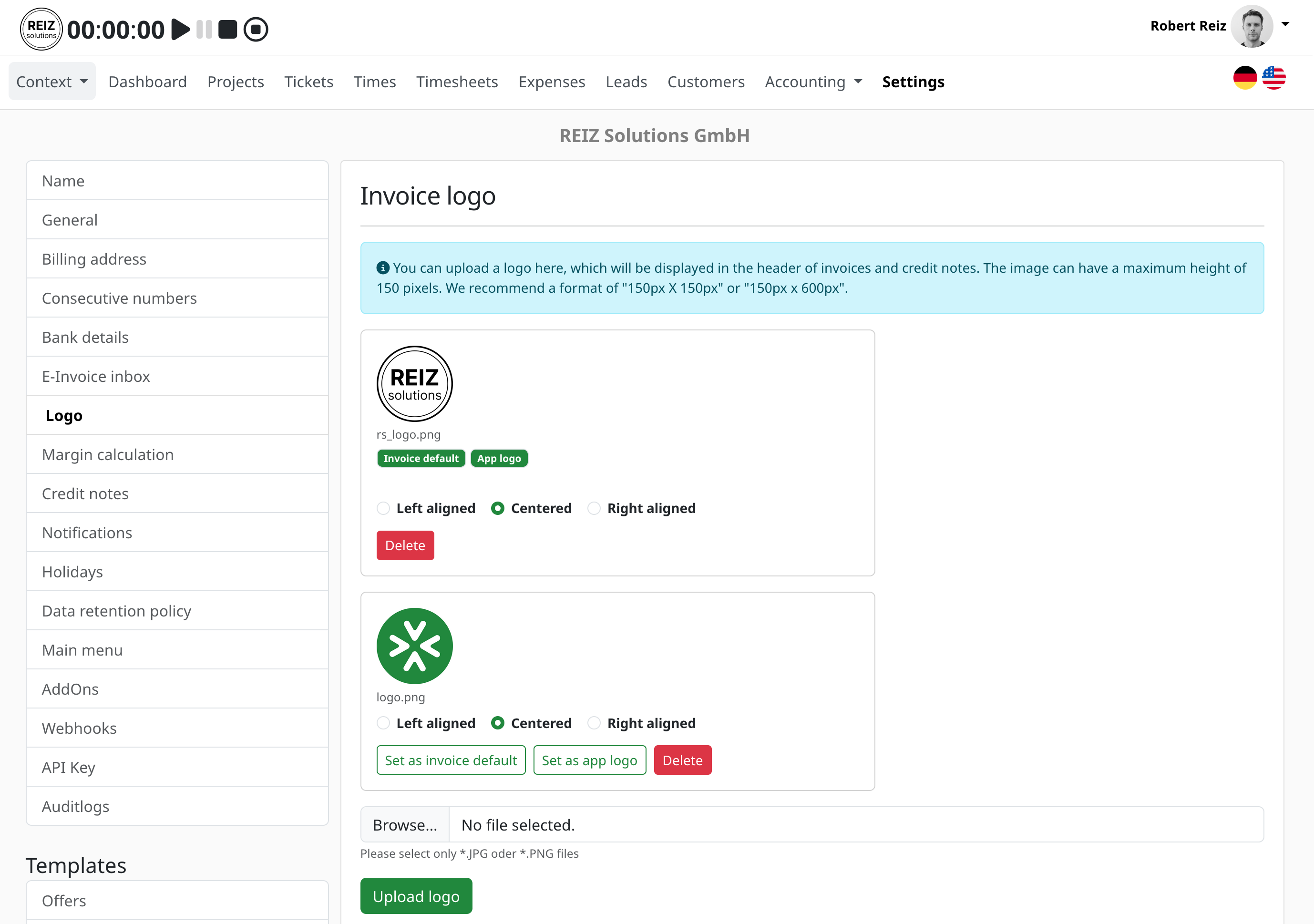This screenshot has width=1314, height=924.
Task: Click the logo.png filename
Action: click(400, 697)
